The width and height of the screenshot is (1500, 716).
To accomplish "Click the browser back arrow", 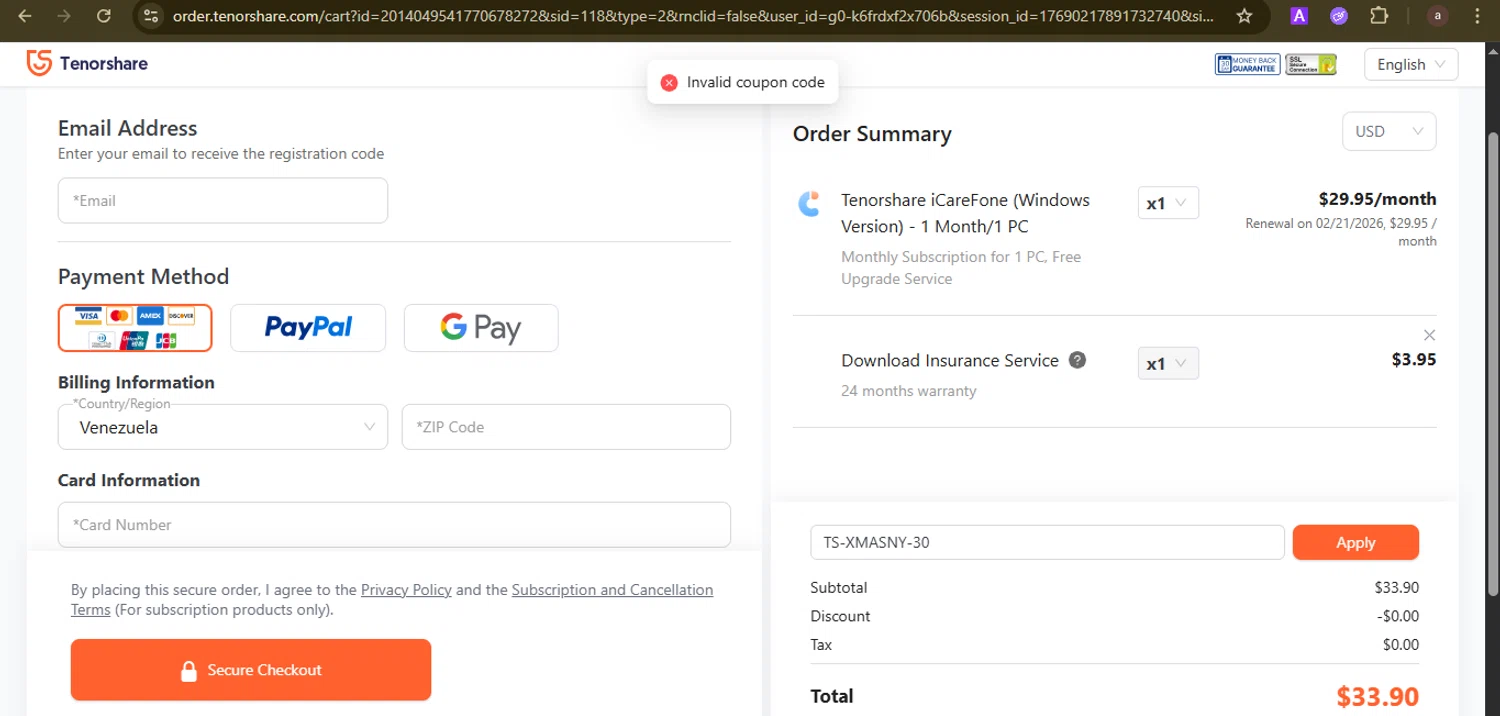I will click(25, 16).
